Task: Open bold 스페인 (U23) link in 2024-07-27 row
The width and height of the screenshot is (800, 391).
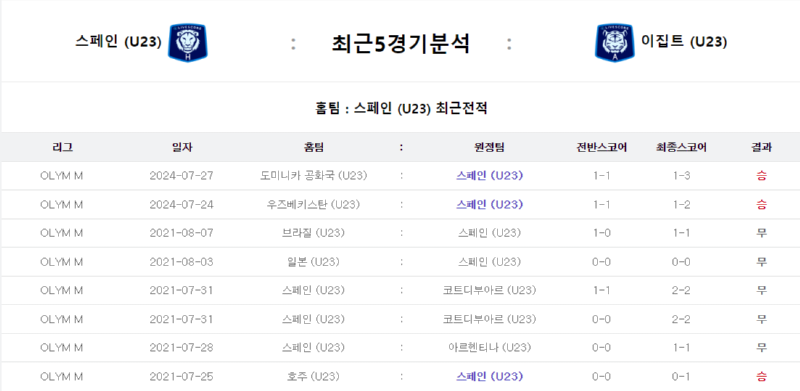Action: pos(490,176)
